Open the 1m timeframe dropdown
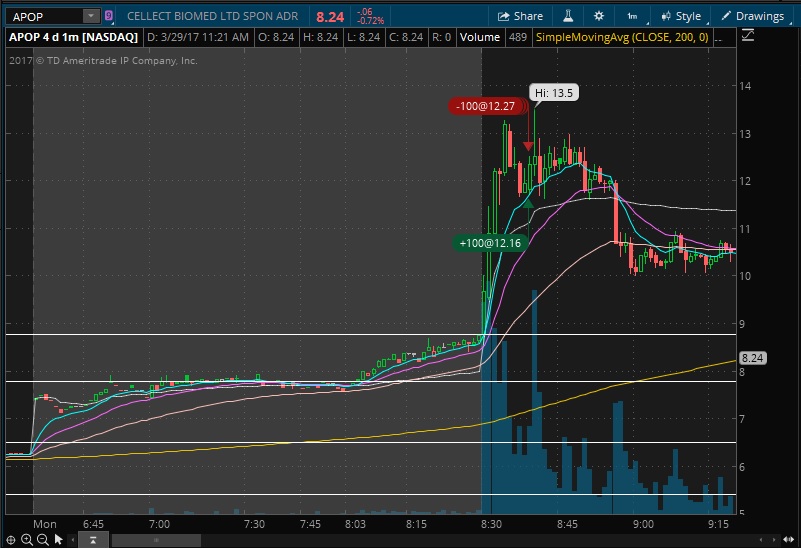Image resolution: width=801 pixels, height=549 pixels. tap(633, 16)
